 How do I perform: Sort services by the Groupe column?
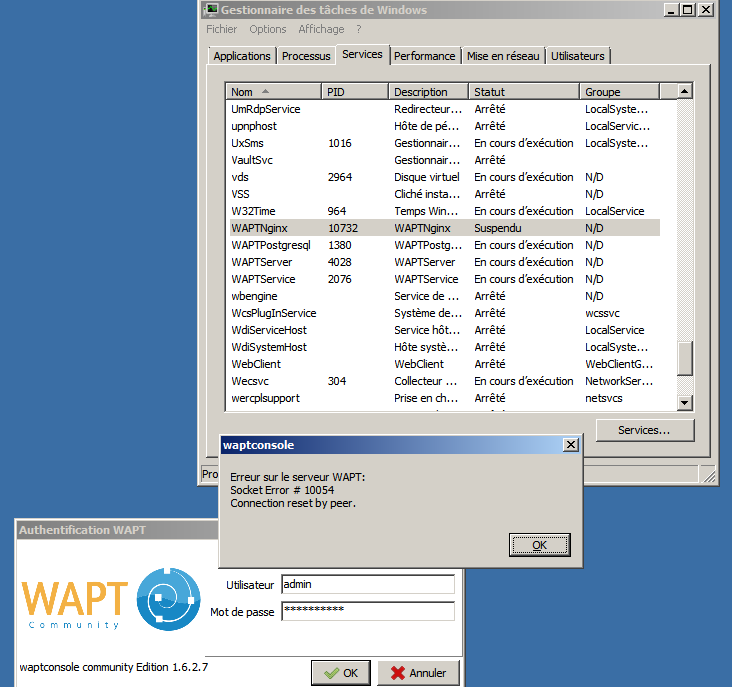[619, 92]
